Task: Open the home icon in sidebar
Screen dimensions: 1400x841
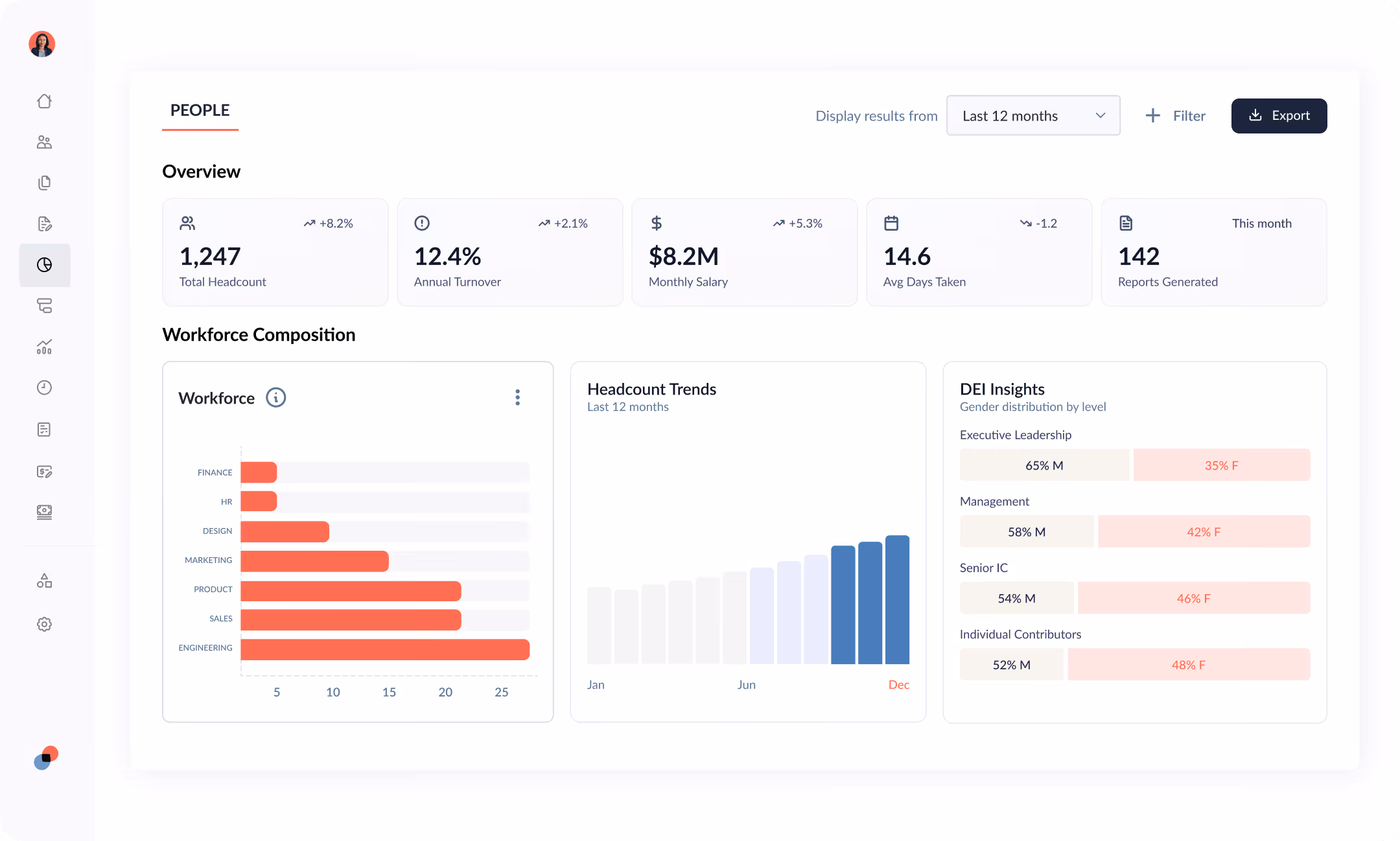Action: tap(44, 101)
